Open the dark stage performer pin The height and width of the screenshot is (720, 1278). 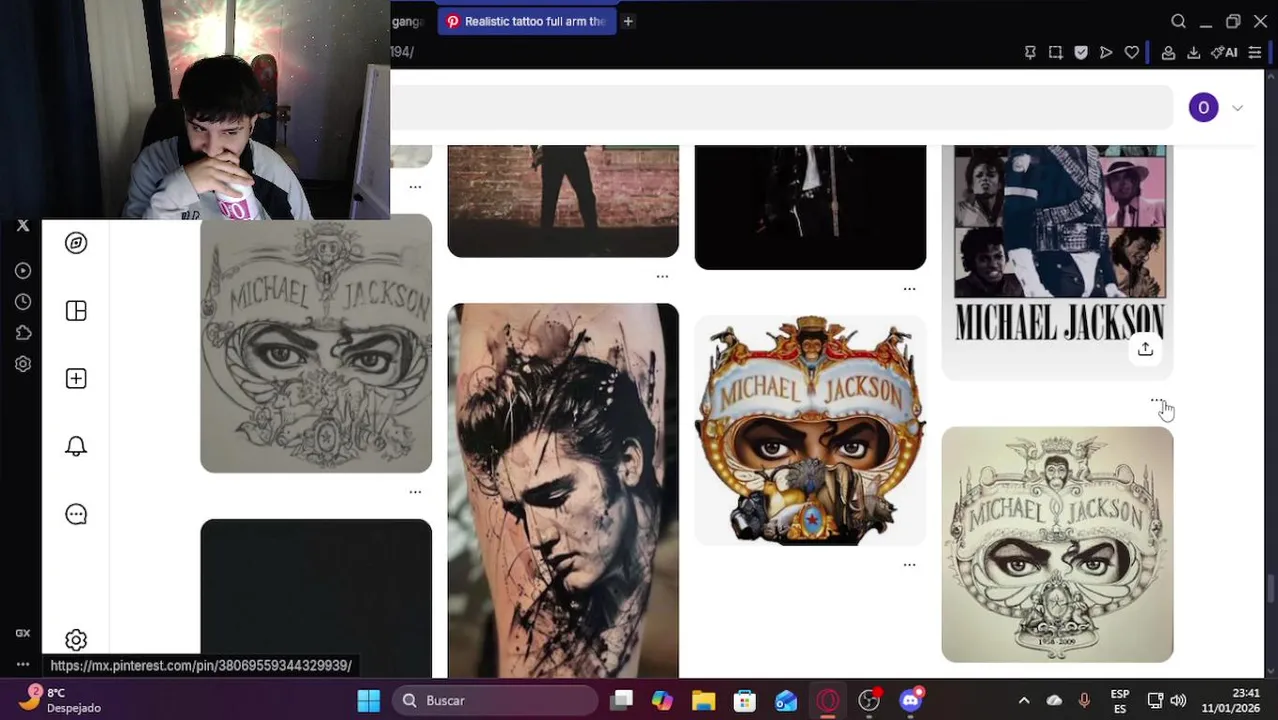coord(810,207)
